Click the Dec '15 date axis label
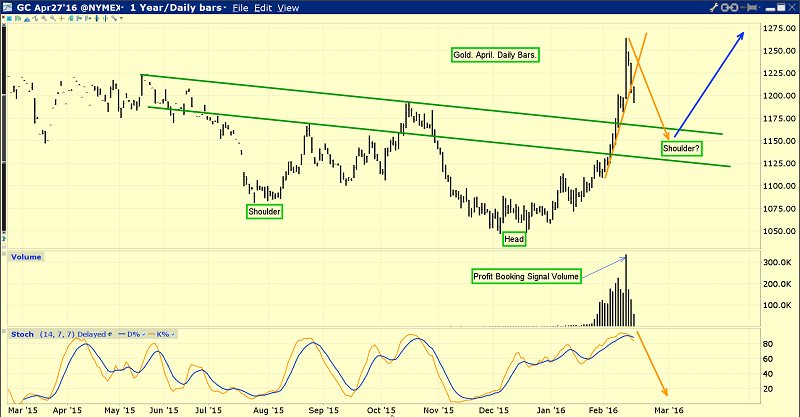The image size is (800, 417). 493,410
